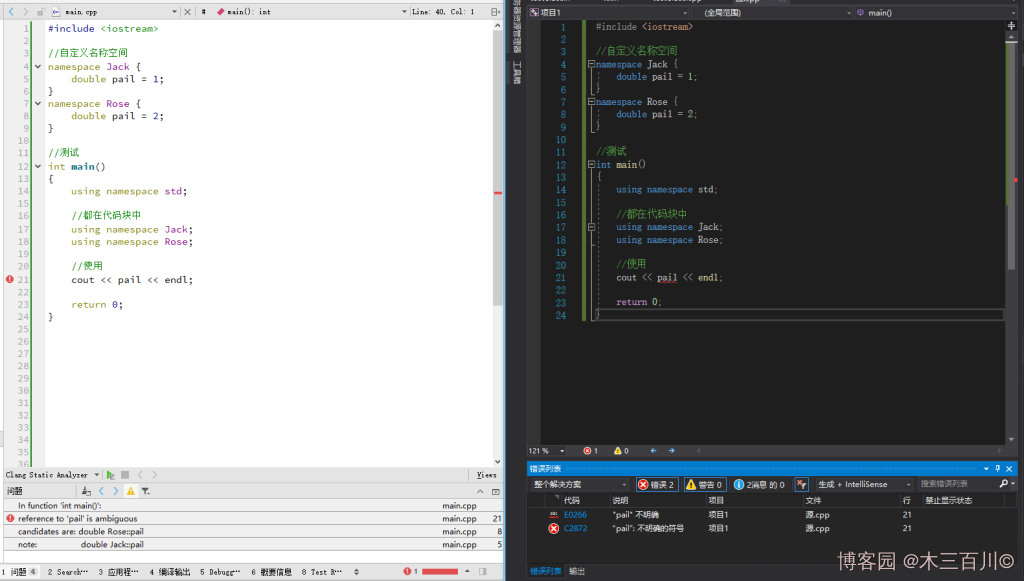1024x581 pixels.
Task: Toggle the 消息 0 messages filter
Action: coord(760,484)
